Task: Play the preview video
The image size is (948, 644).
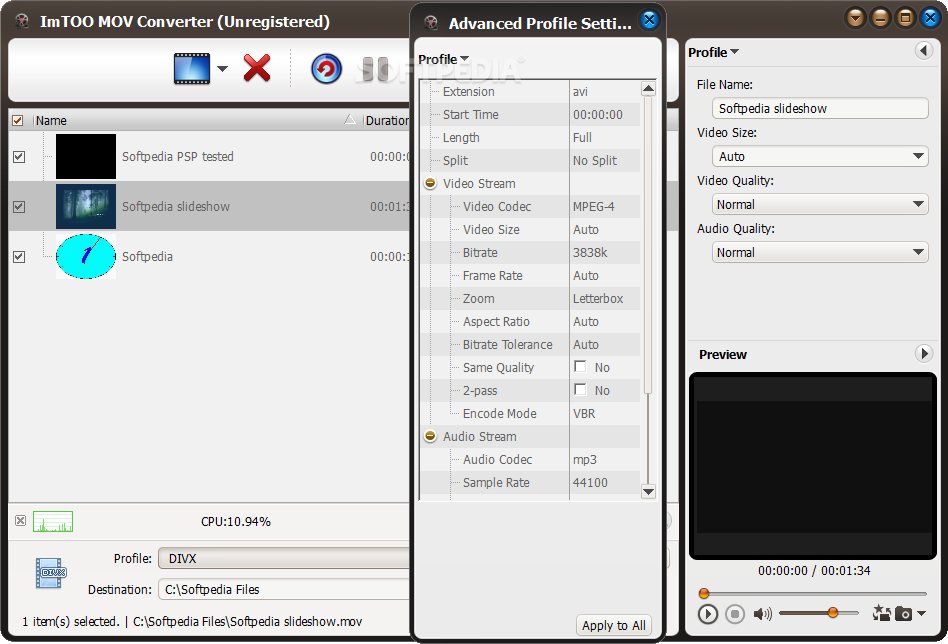Action: coord(708,614)
